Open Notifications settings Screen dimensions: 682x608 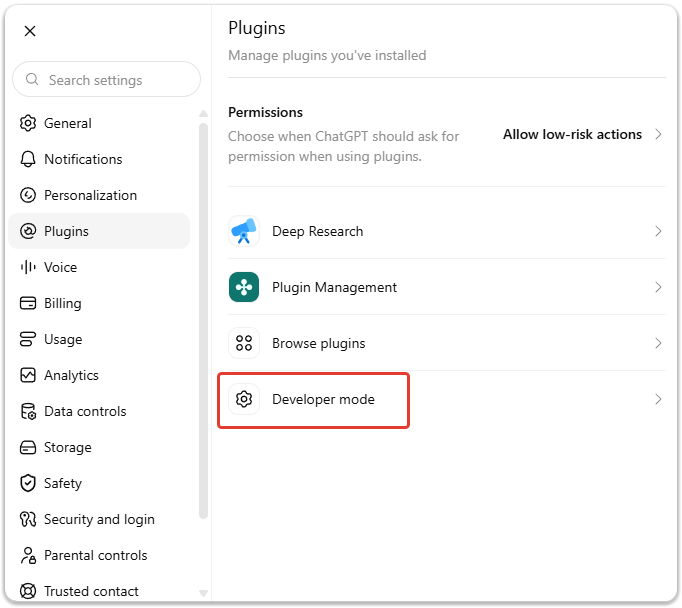(x=99, y=159)
